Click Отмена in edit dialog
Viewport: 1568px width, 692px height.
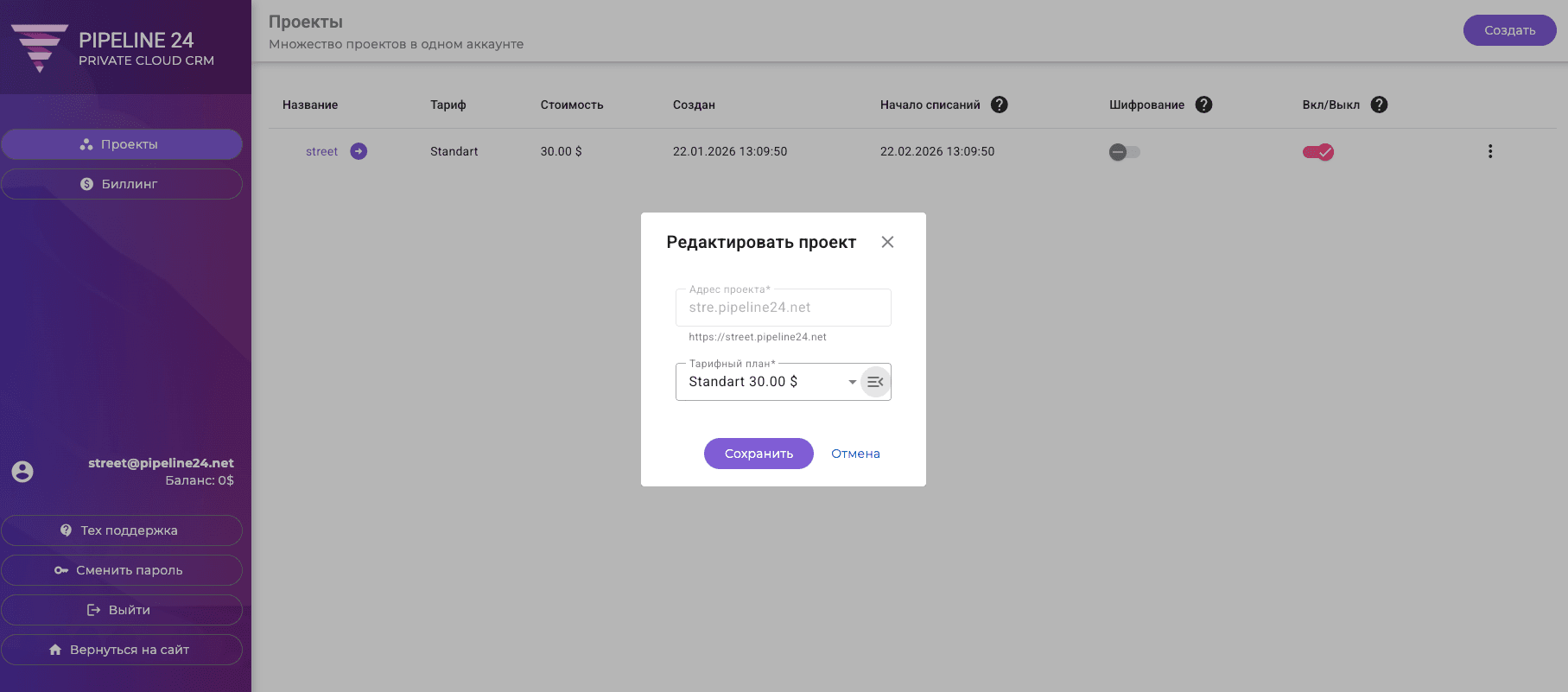click(855, 454)
